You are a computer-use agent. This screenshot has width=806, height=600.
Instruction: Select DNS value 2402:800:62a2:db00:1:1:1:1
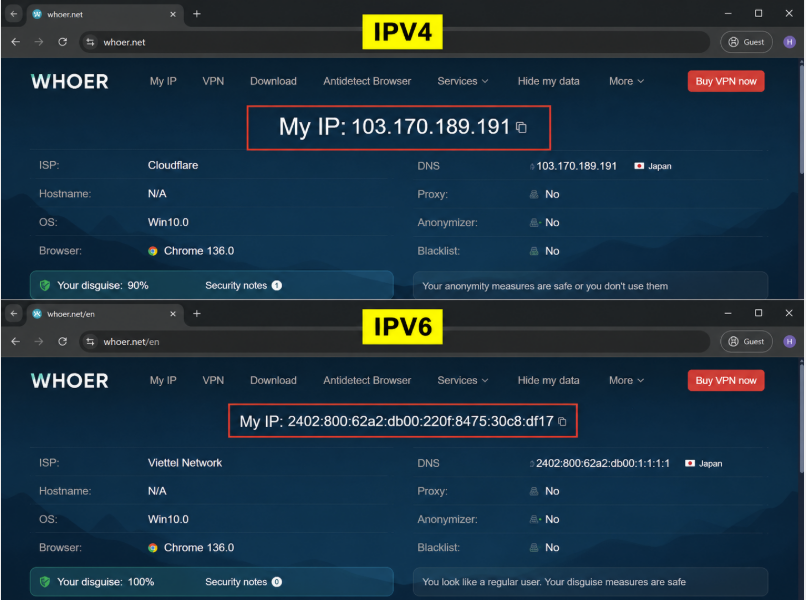point(602,463)
